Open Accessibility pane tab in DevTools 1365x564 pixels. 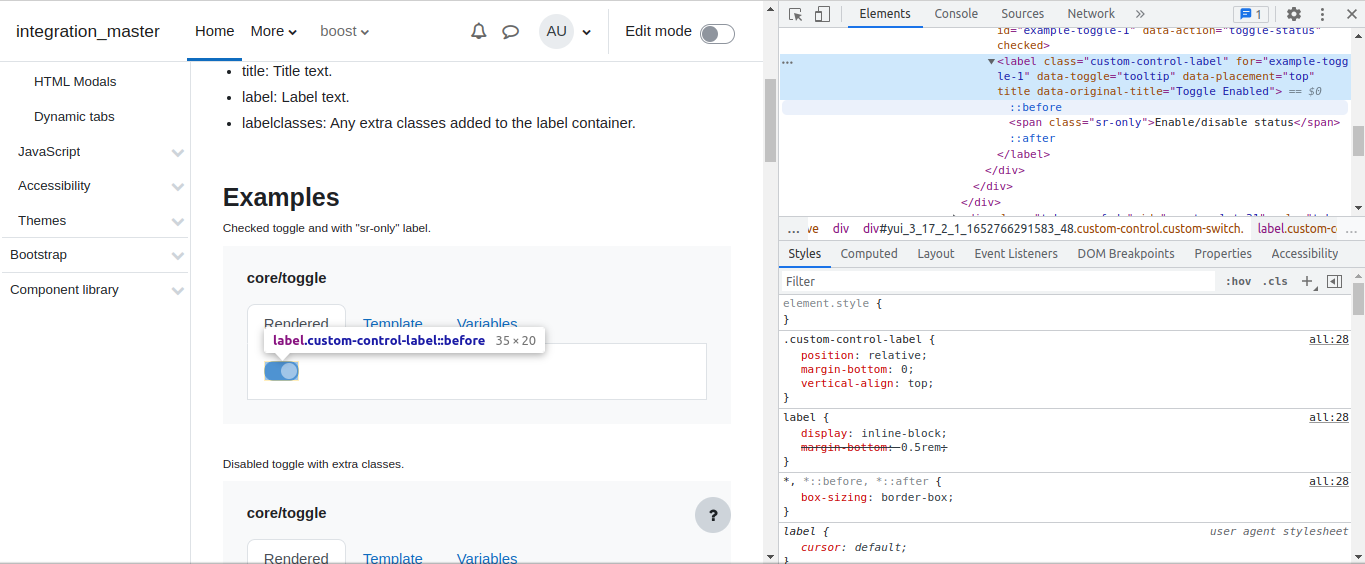pyautogui.click(x=1305, y=254)
